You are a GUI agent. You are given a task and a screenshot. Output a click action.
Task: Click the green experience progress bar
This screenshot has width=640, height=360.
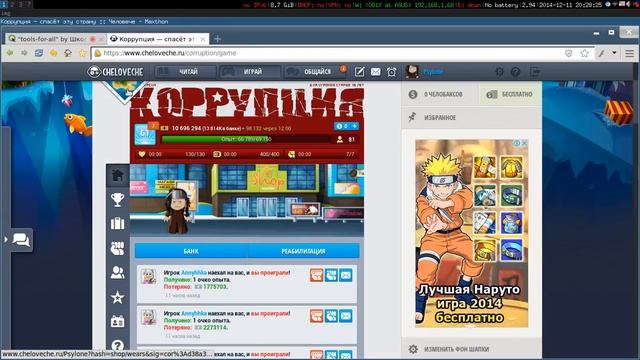click(247, 140)
